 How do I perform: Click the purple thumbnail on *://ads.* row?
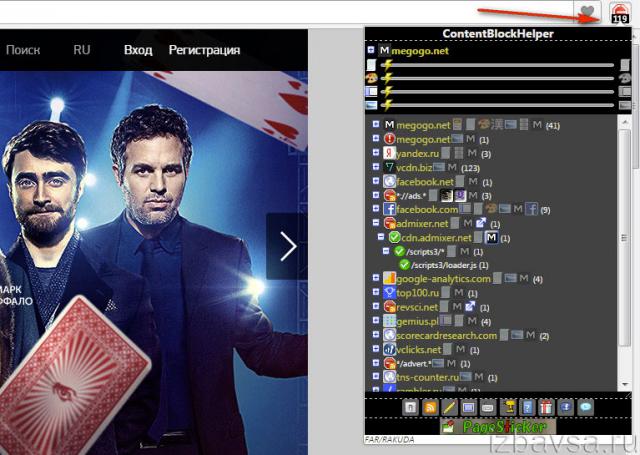coord(460,195)
